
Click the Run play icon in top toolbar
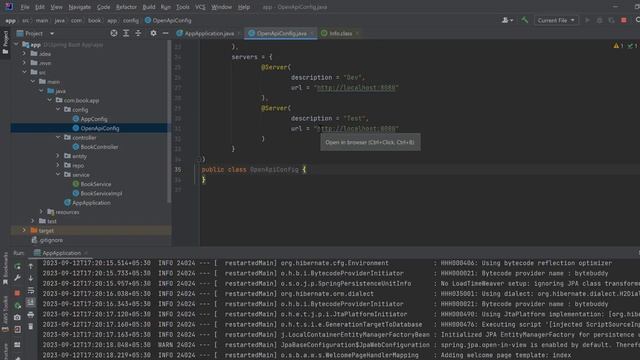(x=587, y=20)
